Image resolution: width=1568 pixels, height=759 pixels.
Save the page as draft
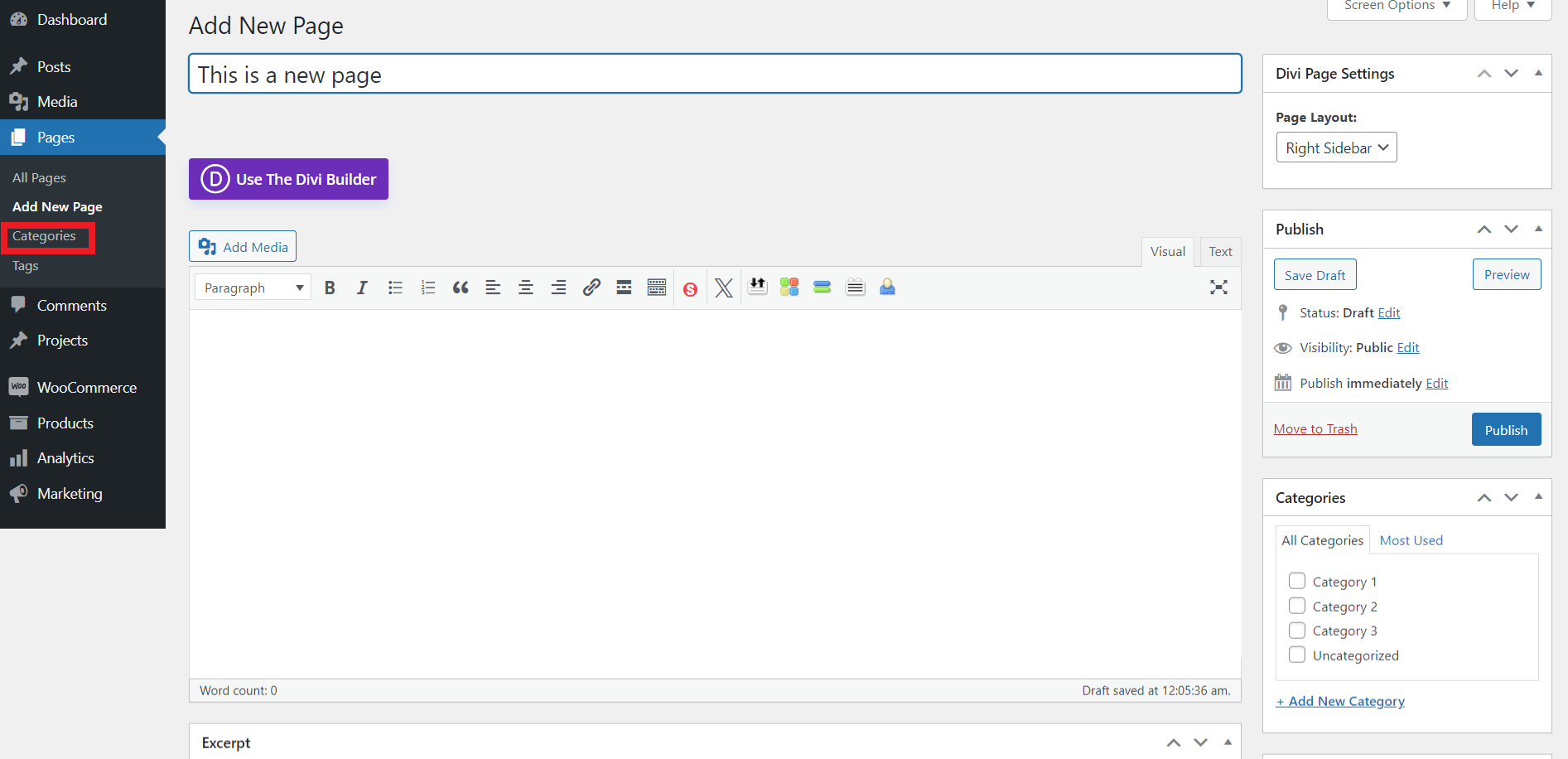(x=1315, y=275)
